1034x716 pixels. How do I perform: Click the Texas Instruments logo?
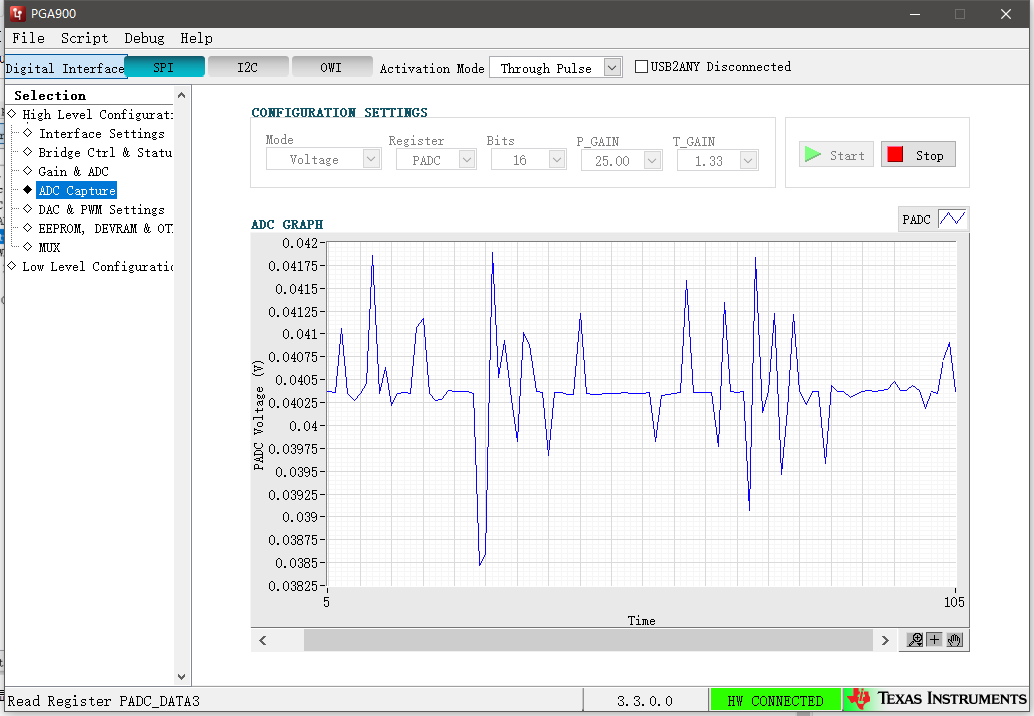937,699
